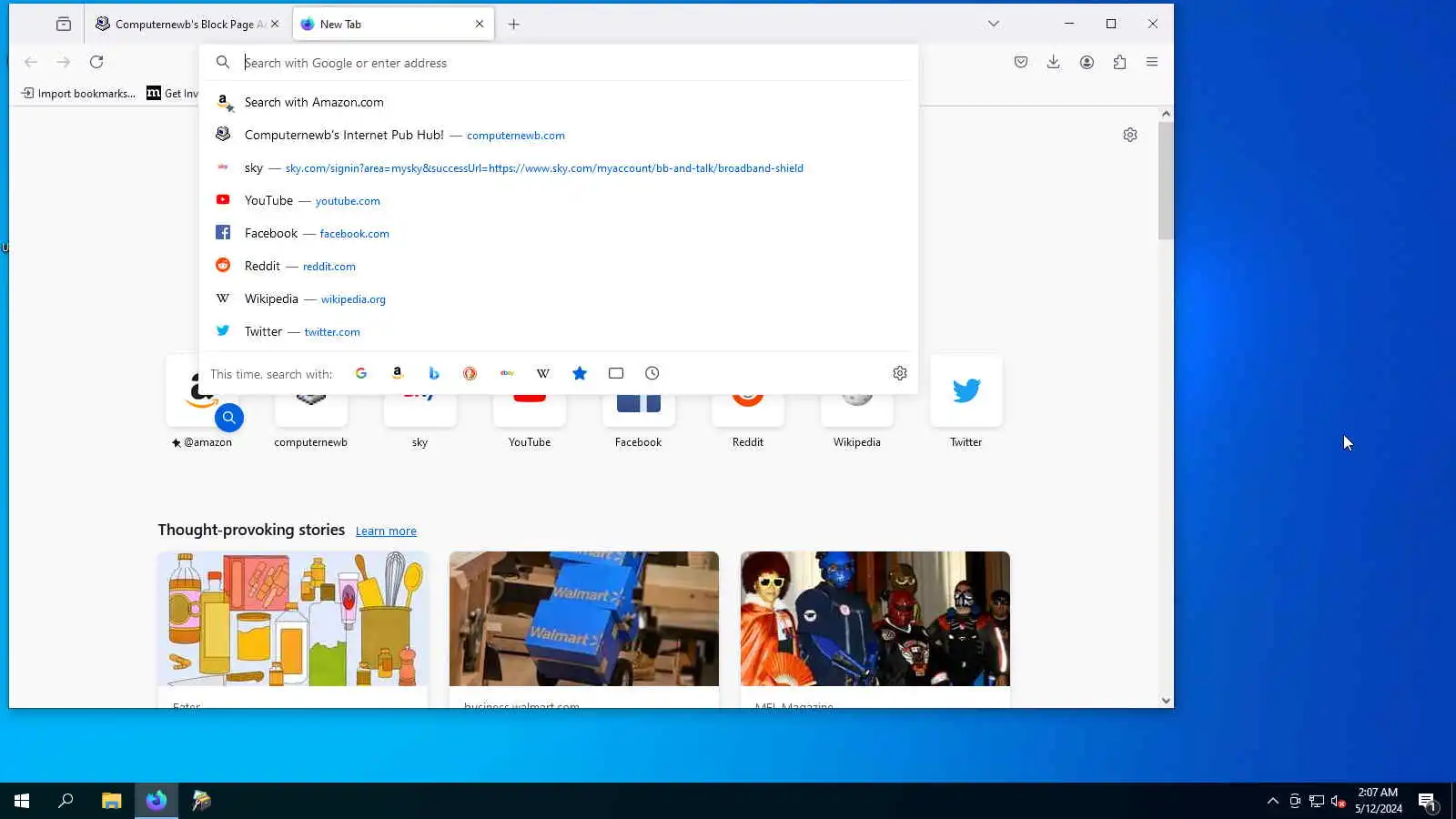Screen dimensions: 1456x819
Task: Search this time with DuckDuckGo icon
Action: [x=470, y=373]
